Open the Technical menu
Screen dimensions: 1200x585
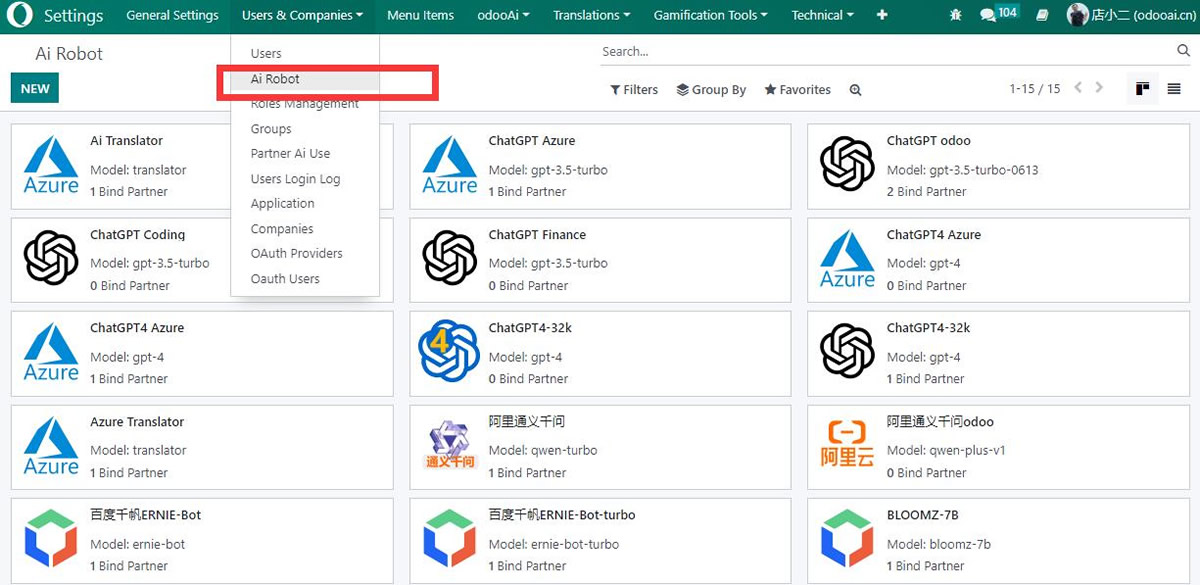click(x=822, y=15)
